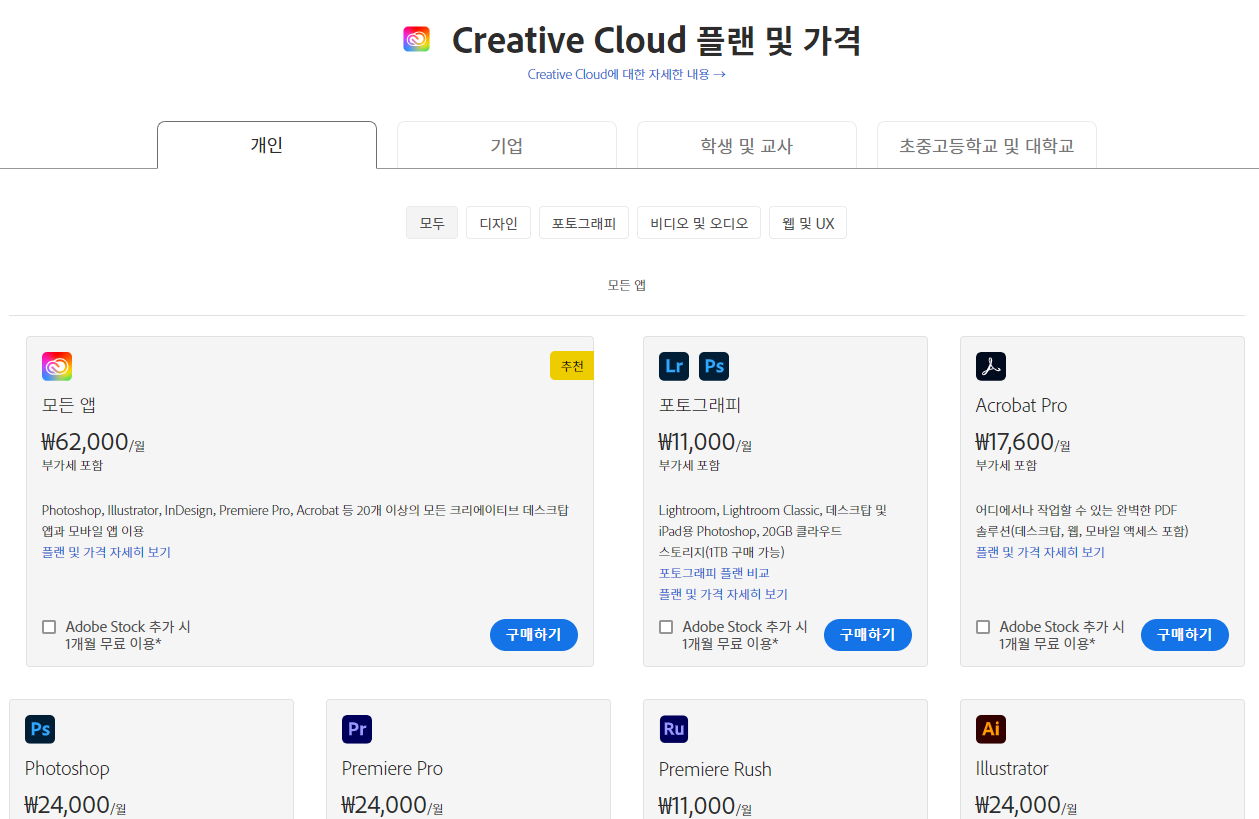Screen dimensions: 1259x819
Task: Click the 추천 badge on 모든 앱 card
Action: coord(572,366)
